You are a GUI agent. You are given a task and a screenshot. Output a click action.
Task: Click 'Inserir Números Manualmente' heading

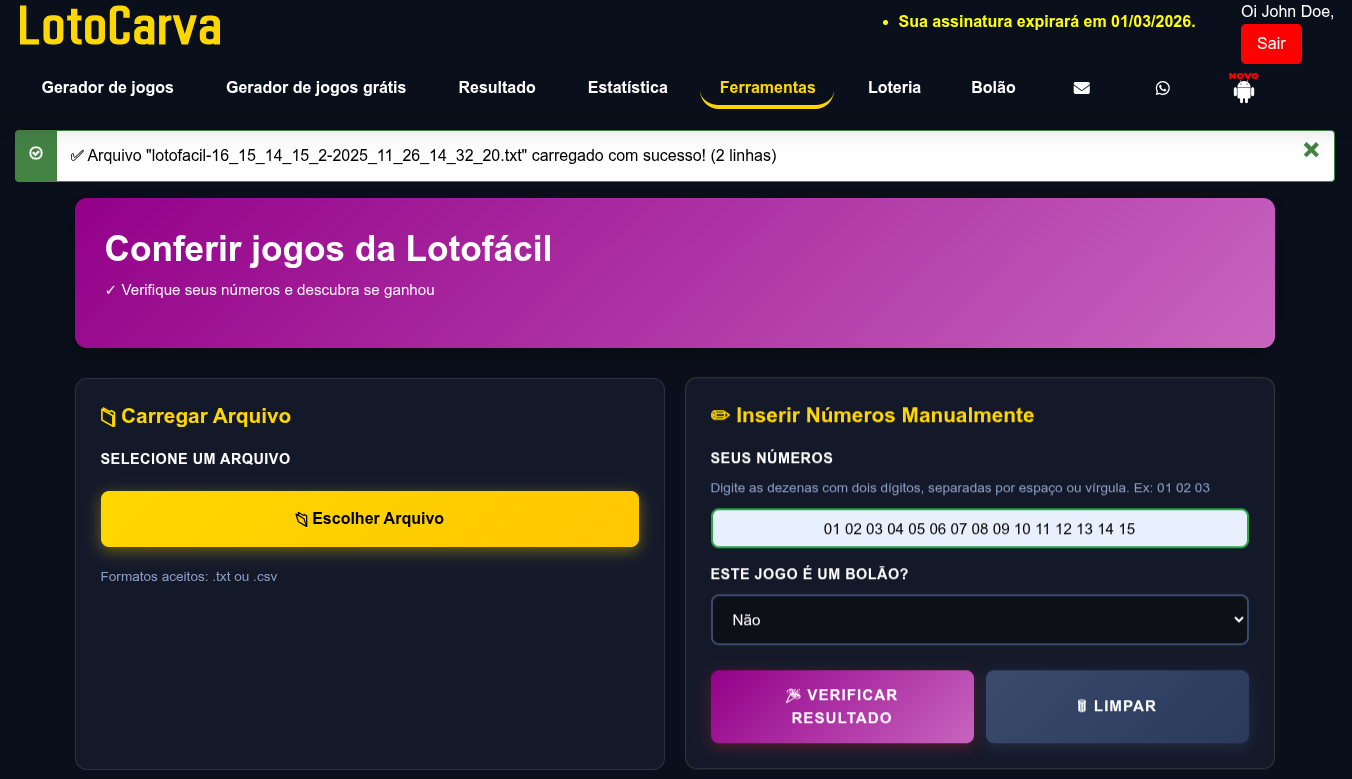(x=872, y=415)
